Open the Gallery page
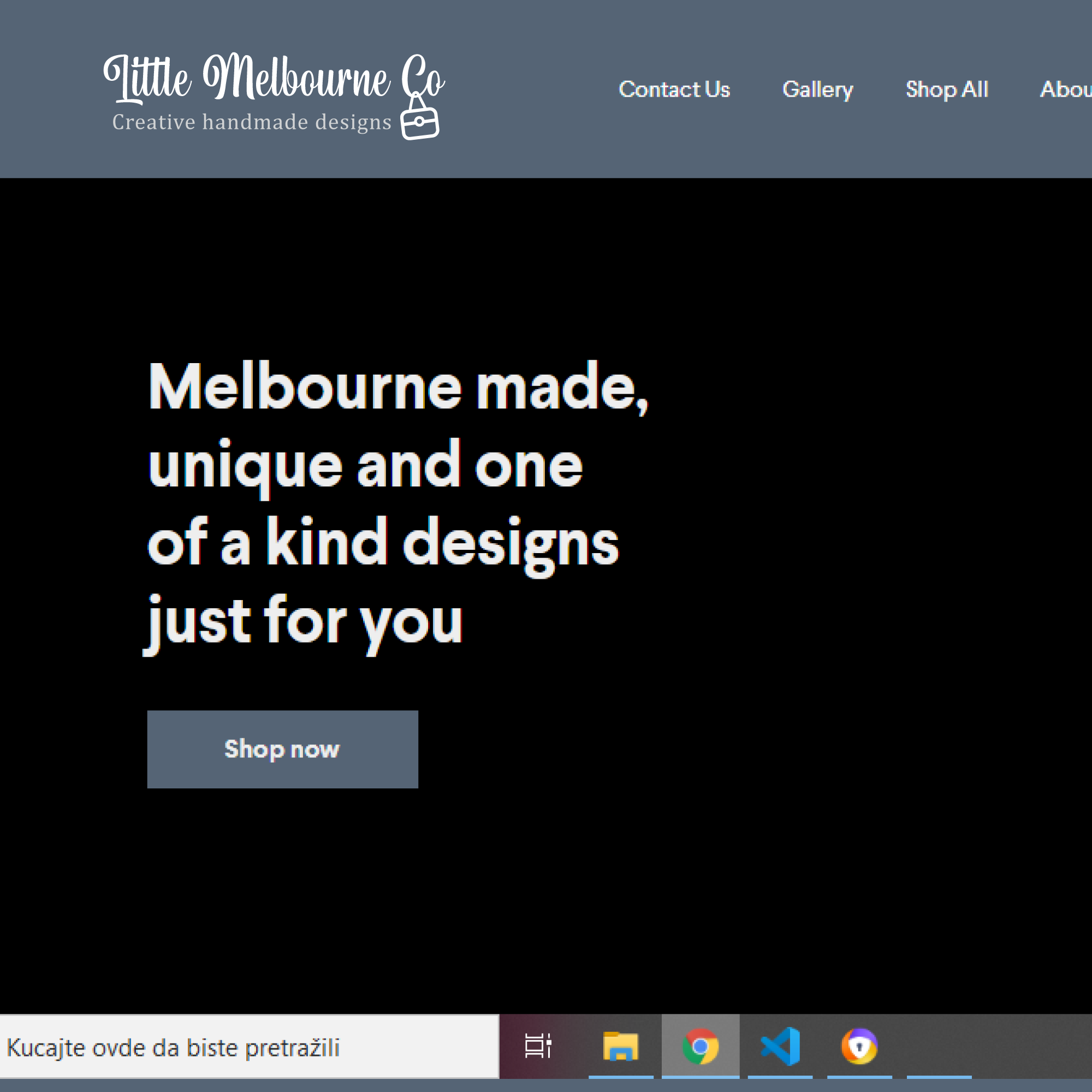The height and width of the screenshot is (1092, 1092). tap(818, 90)
